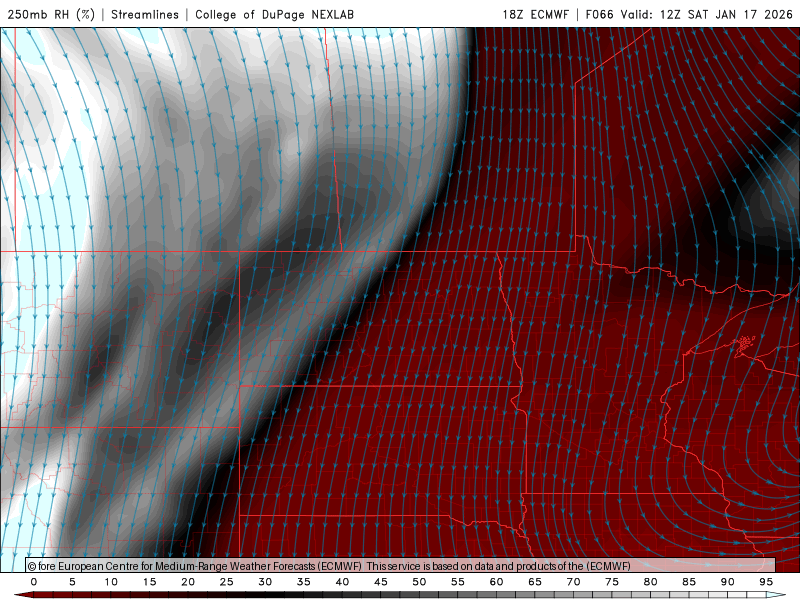Click the "95" value on the color scale
The height and width of the screenshot is (600, 800).
coord(766,582)
